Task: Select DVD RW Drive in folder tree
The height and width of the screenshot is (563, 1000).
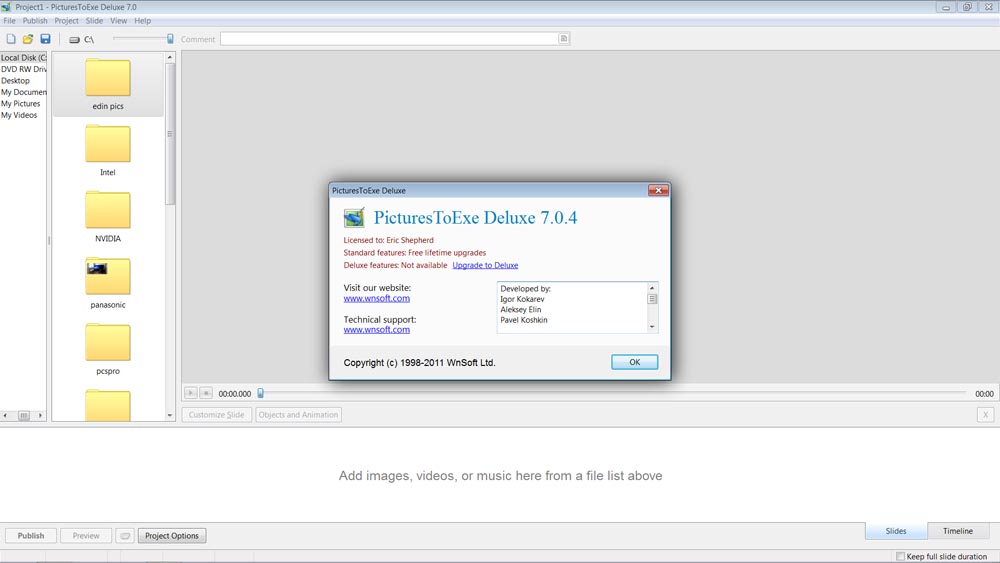Action: pyautogui.click(x=24, y=69)
